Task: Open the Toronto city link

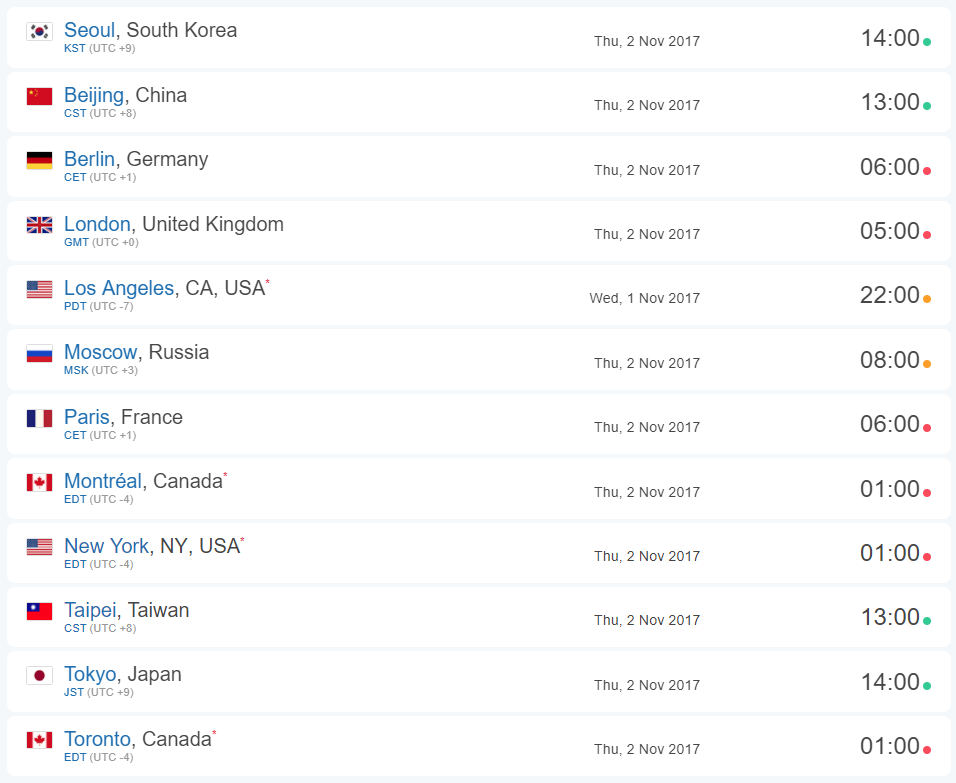Action: click(98, 738)
